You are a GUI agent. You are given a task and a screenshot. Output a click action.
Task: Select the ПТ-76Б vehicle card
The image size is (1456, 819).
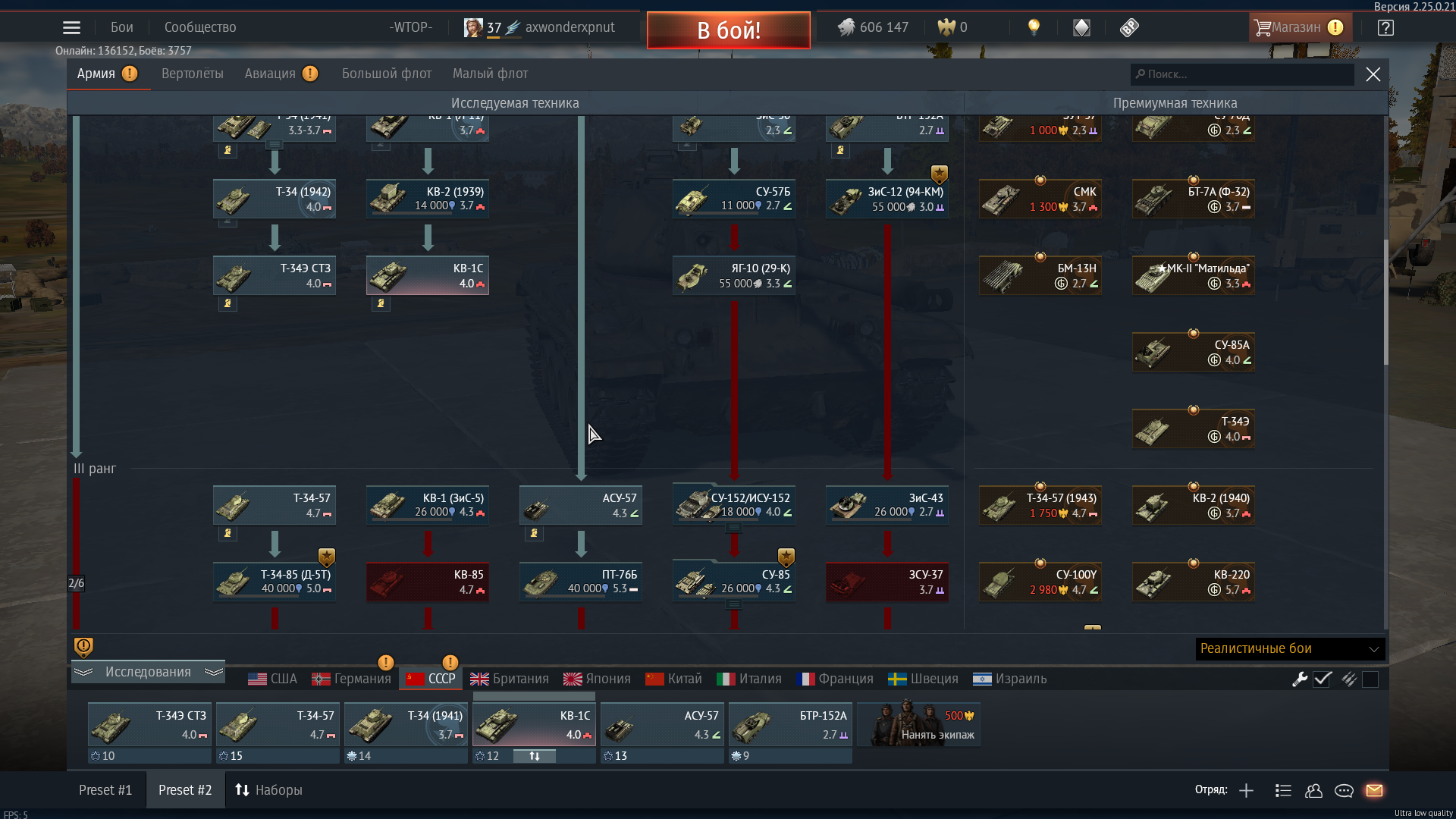(581, 582)
